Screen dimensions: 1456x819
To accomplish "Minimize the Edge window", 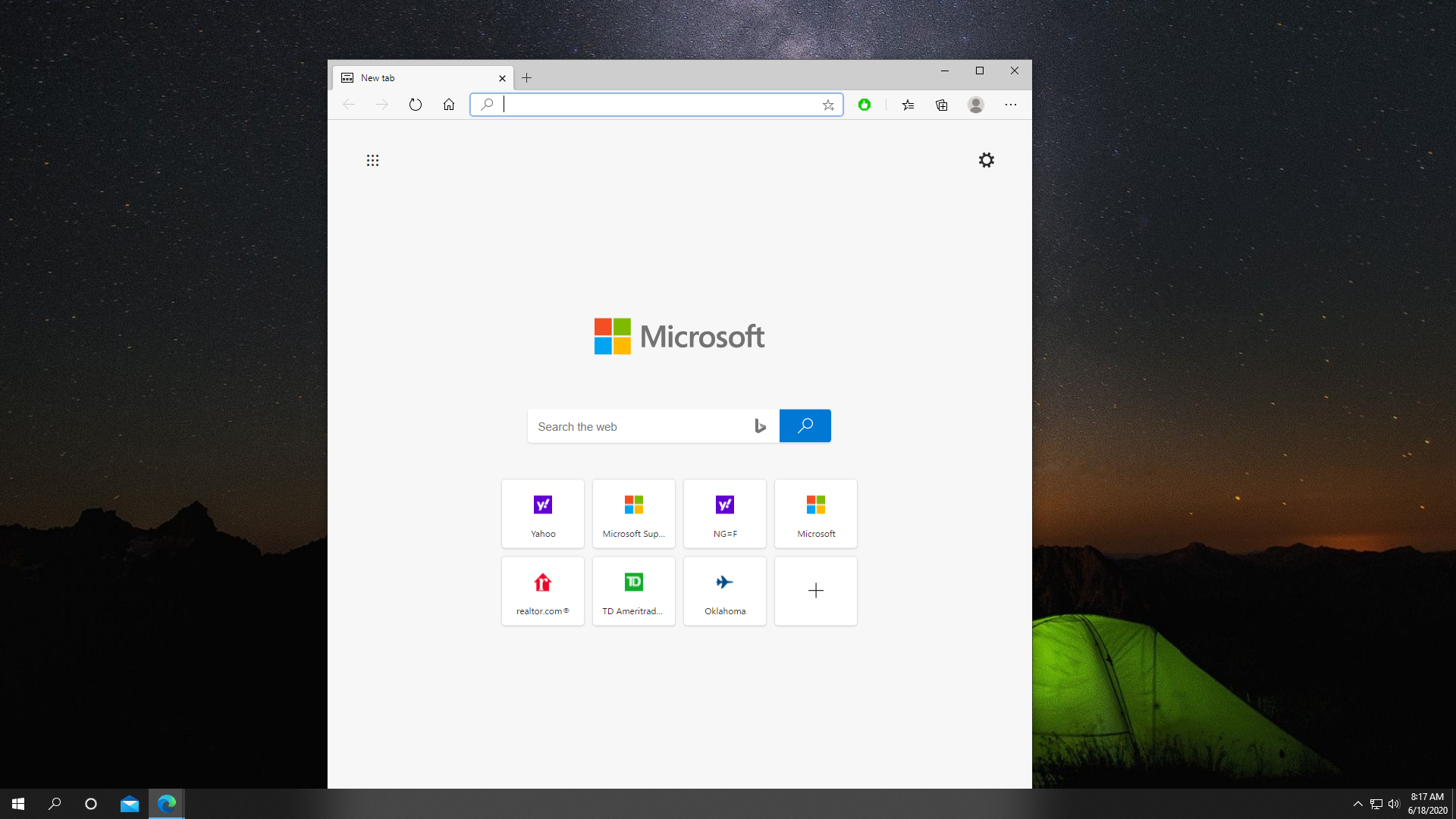I will 945,71.
